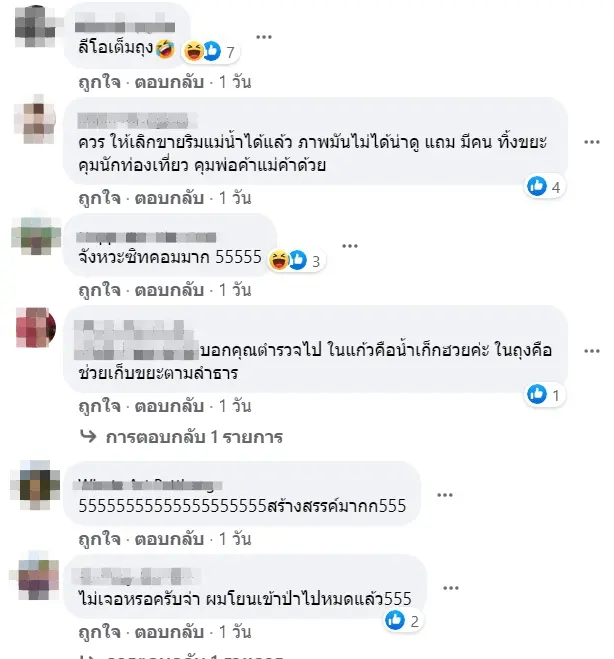The image size is (614, 659).
Task: Open avatar of the police comment author
Action: point(35,328)
